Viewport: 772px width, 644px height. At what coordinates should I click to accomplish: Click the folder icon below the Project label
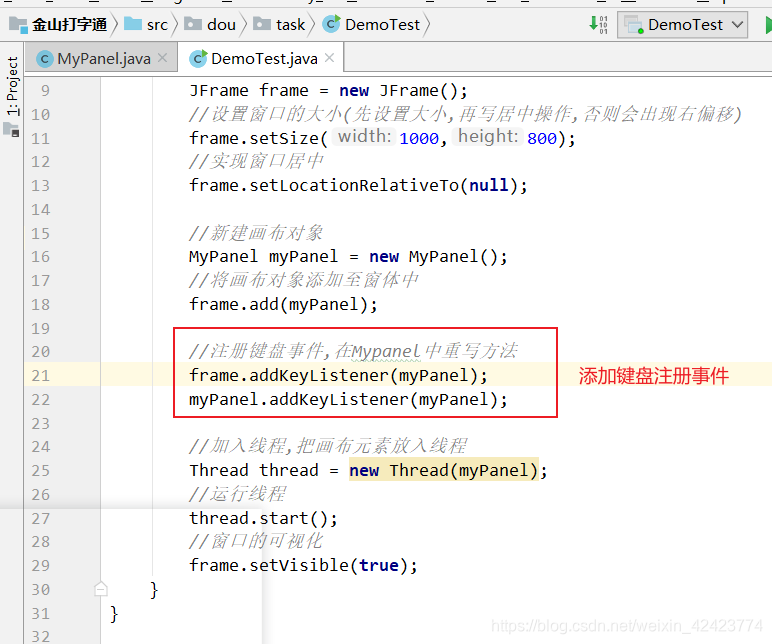point(11,130)
